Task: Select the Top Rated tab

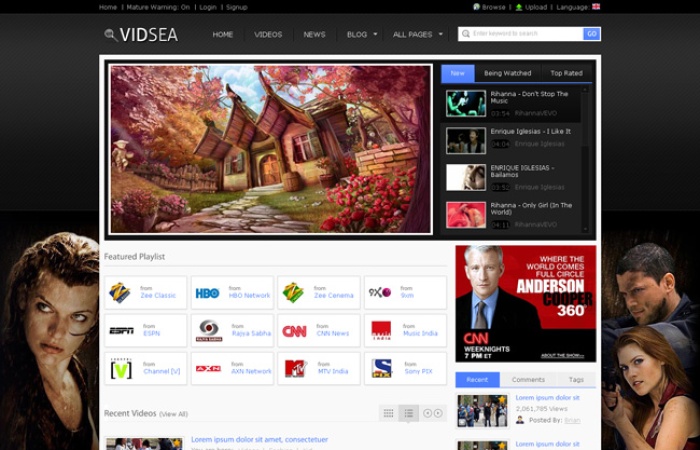Action: (x=566, y=73)
